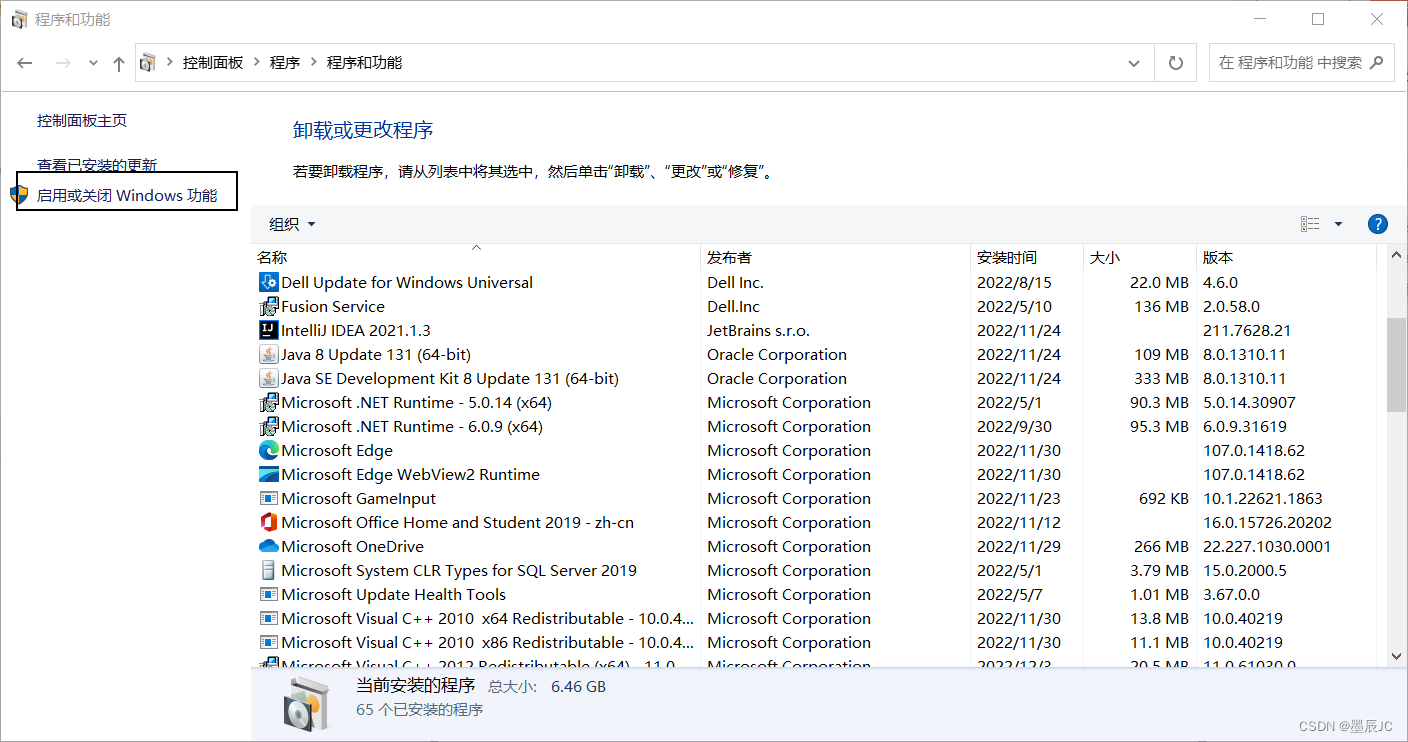
Task: Click the Microsoft OneDrive cloud icon
Action: point(268,546)
